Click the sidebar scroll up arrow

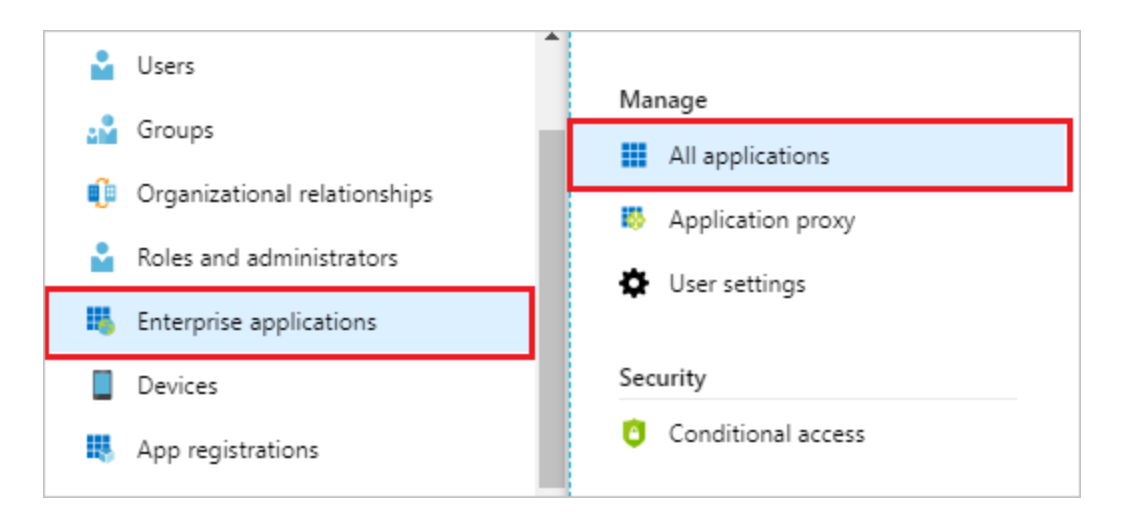[551, 38]
